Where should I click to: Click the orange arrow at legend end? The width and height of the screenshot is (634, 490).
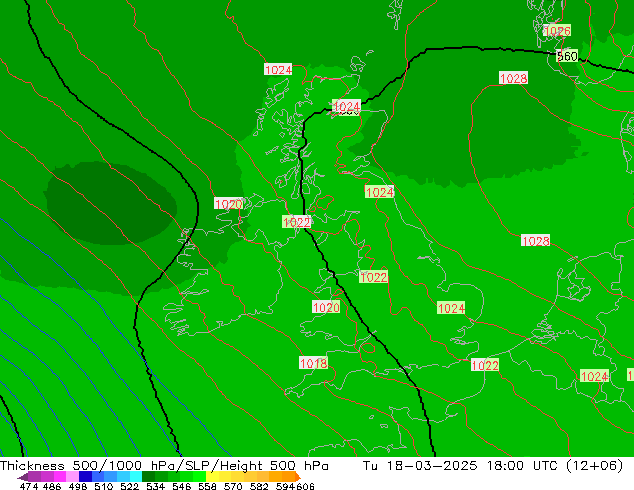(x=298, y=477)
